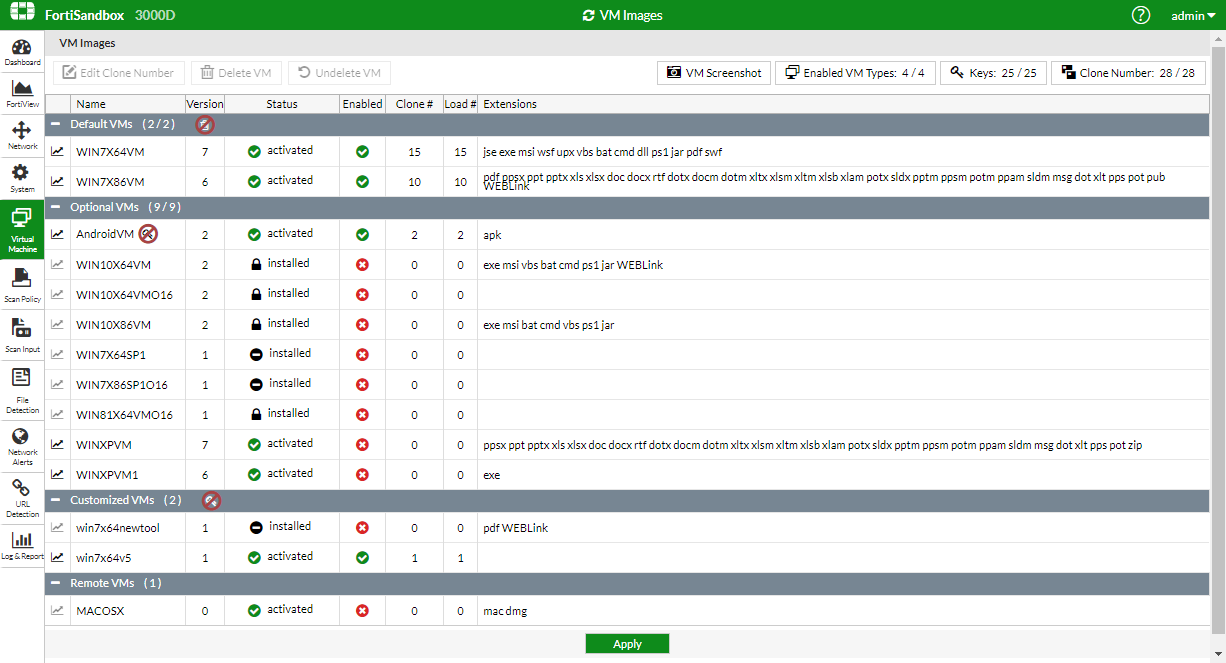1226x663 pixels.
Task: Click the help question mark icon
Action: (1141, 15)
